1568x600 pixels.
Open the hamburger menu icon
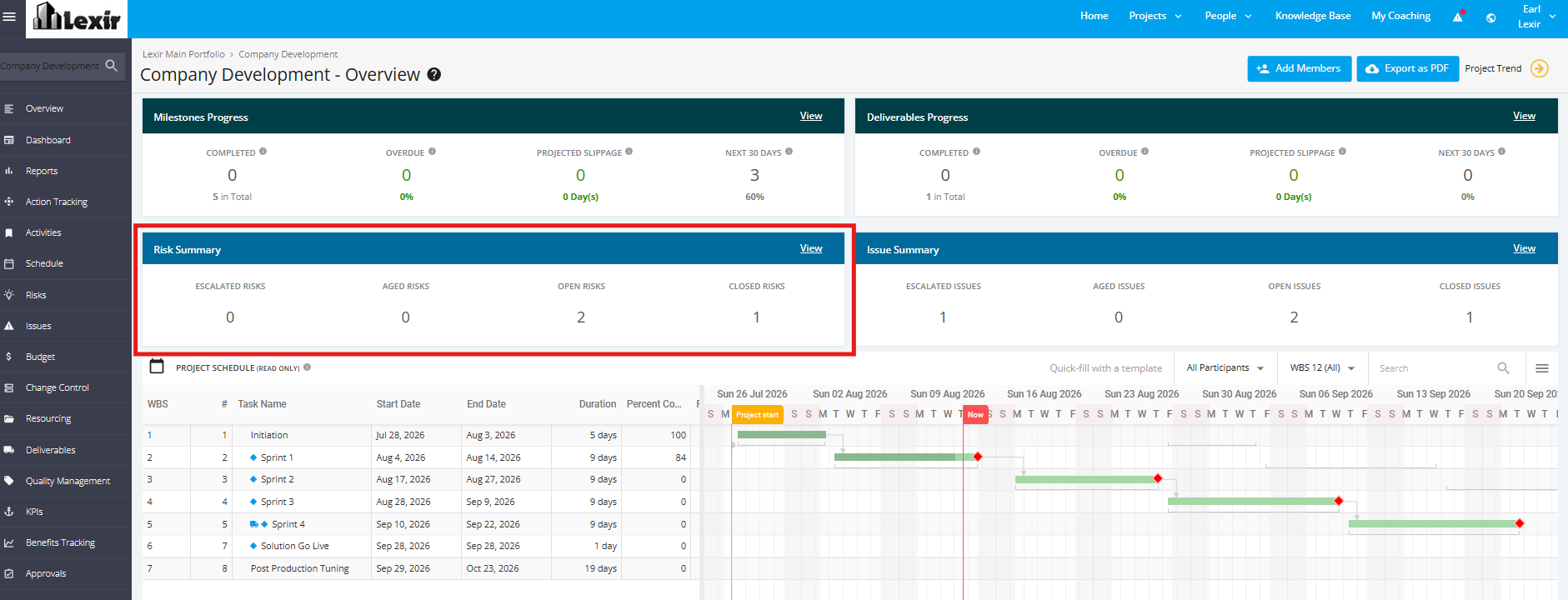click(9, 16)
